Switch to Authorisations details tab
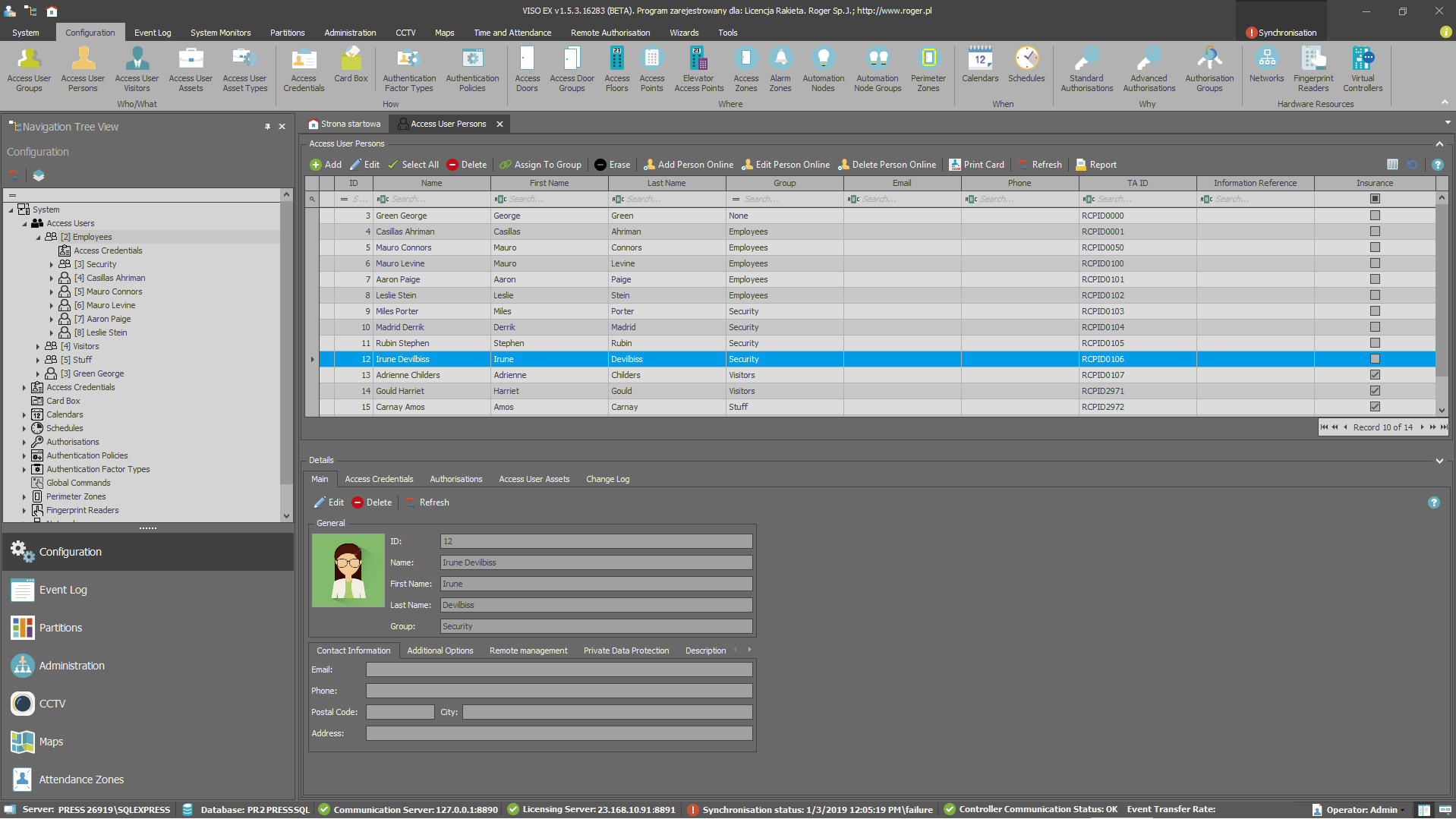 (x=455, y=479)
